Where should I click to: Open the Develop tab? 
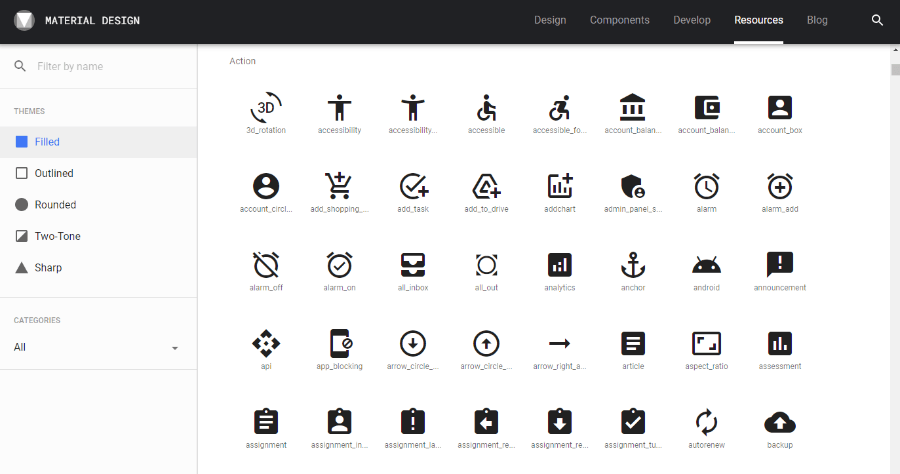pyautogui.click(x=692, y=20)
